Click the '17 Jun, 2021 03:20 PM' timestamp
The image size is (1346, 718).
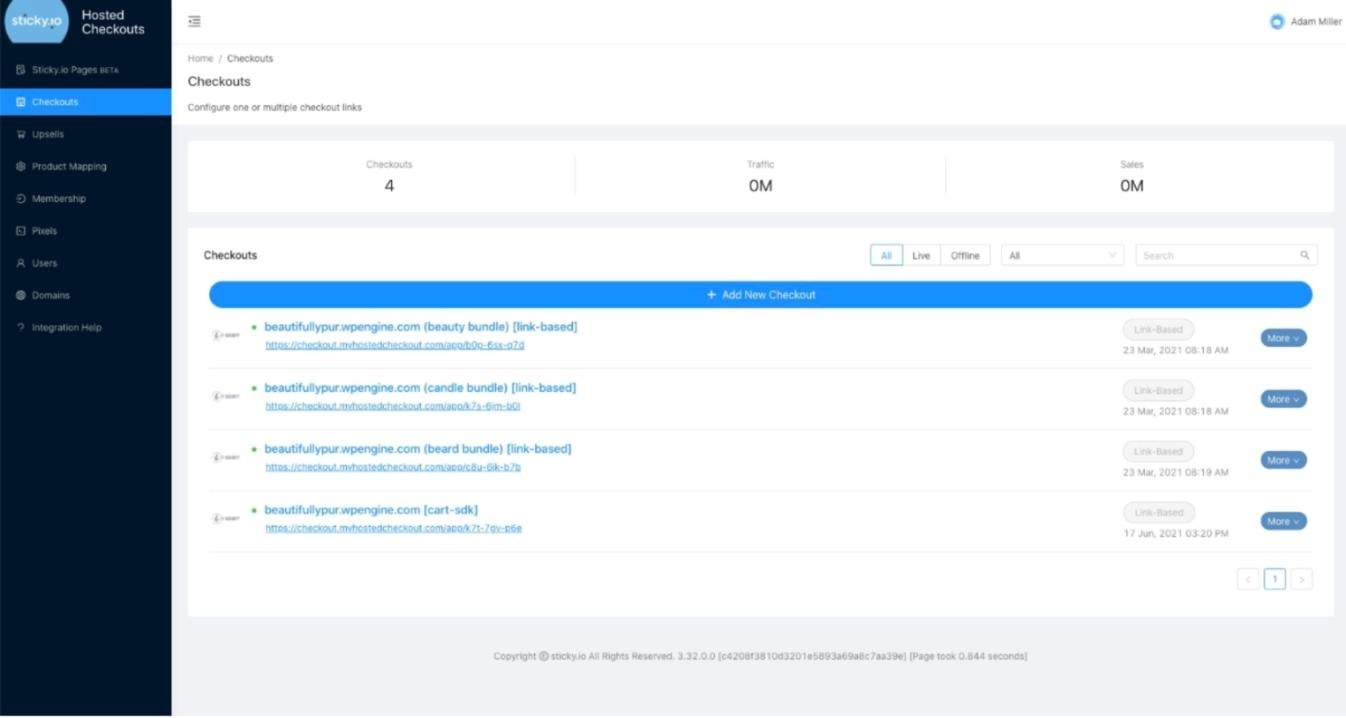(x=1176, y=534)
